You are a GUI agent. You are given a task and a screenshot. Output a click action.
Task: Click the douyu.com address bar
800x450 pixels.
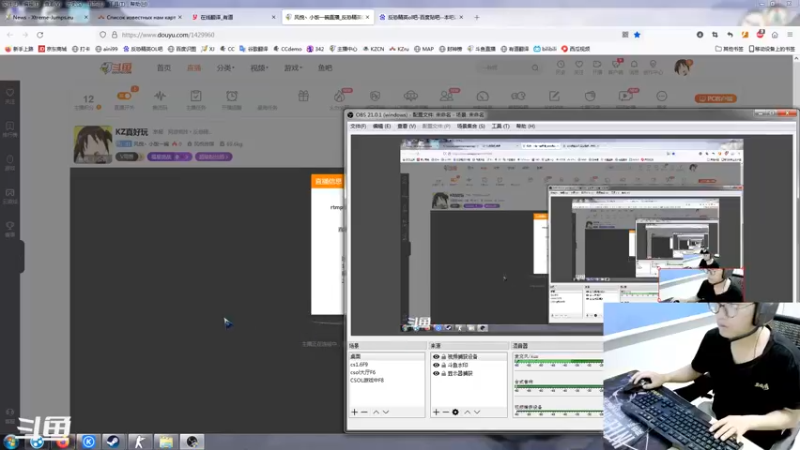pyautogui.click(x=357, y=35)
